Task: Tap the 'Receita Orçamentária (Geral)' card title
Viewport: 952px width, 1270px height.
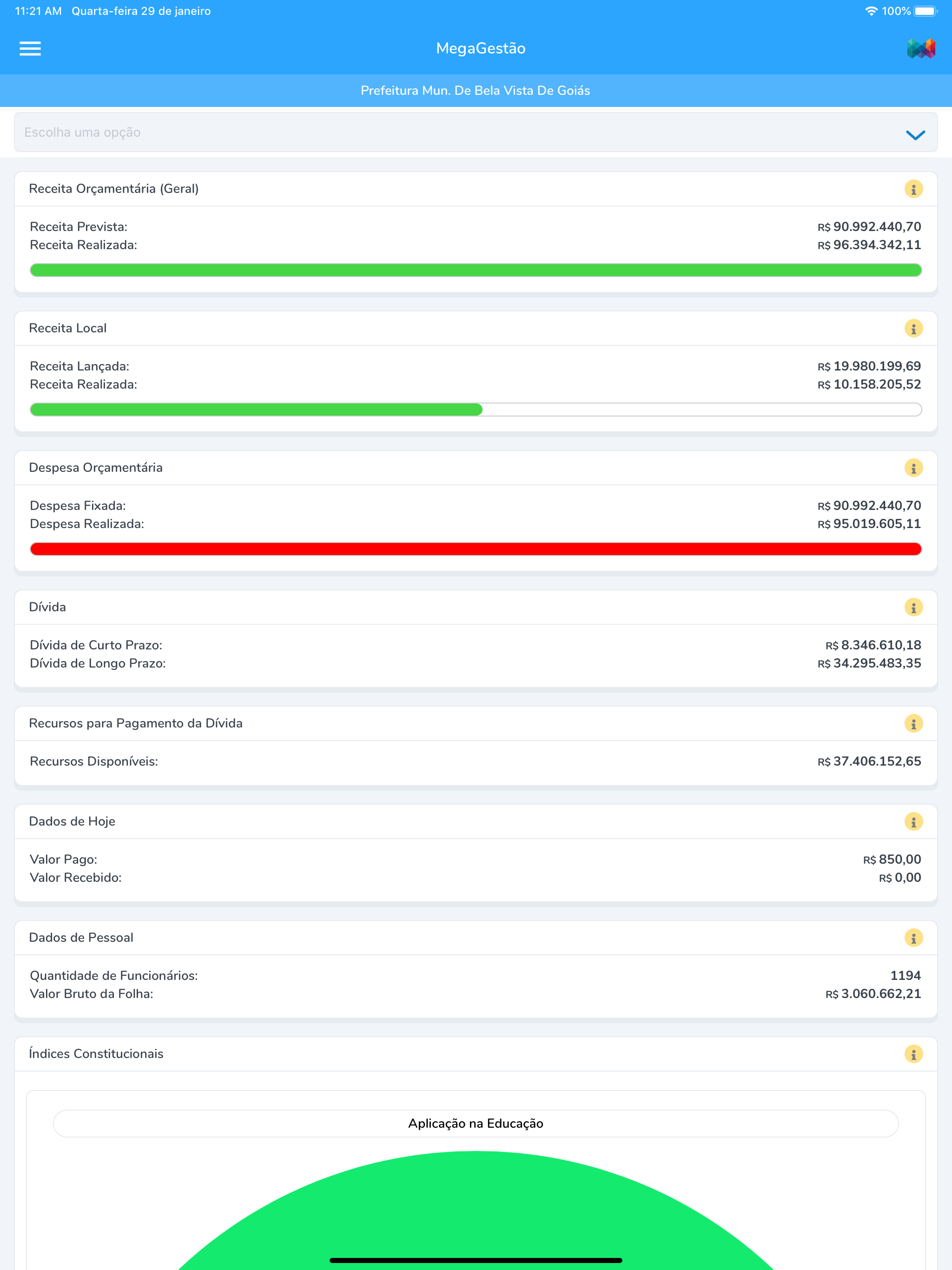Action: [114, 189]
